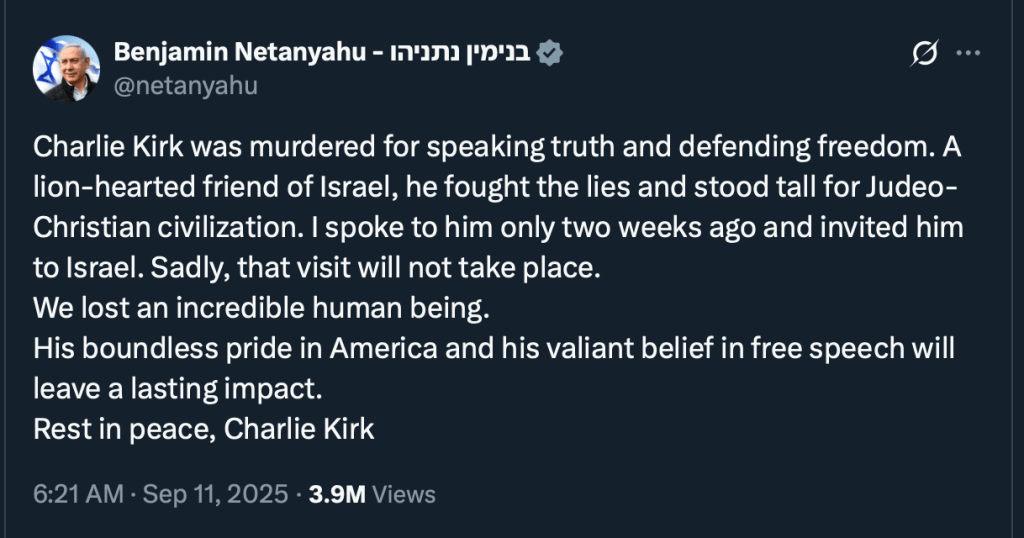Screen dimensions: 1024x538
Task: Click the 6:21 AM timestamp
Action: pos(78,494)
